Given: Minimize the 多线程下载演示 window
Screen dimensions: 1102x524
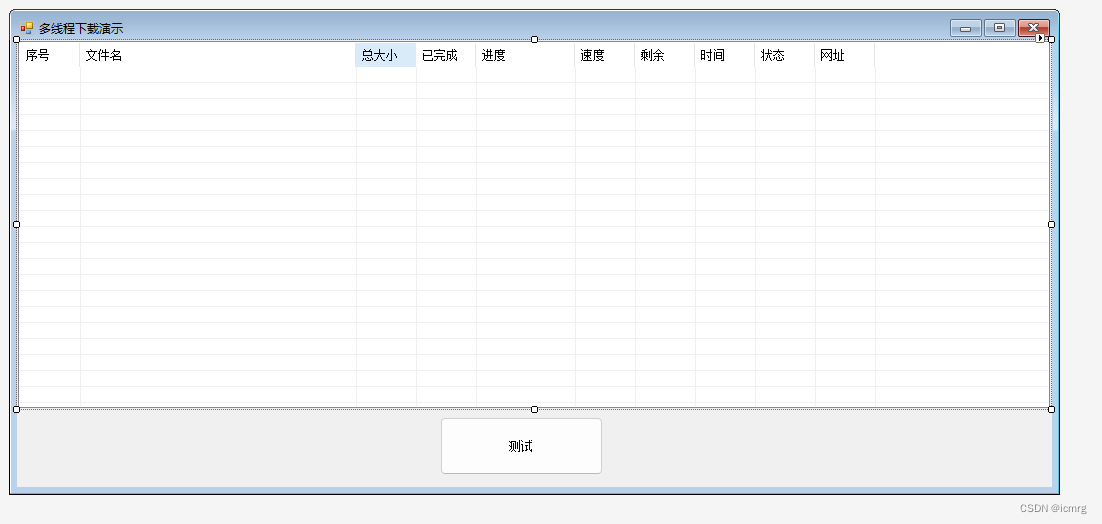Looking at the screenshot, I should [x=966, y=28].
